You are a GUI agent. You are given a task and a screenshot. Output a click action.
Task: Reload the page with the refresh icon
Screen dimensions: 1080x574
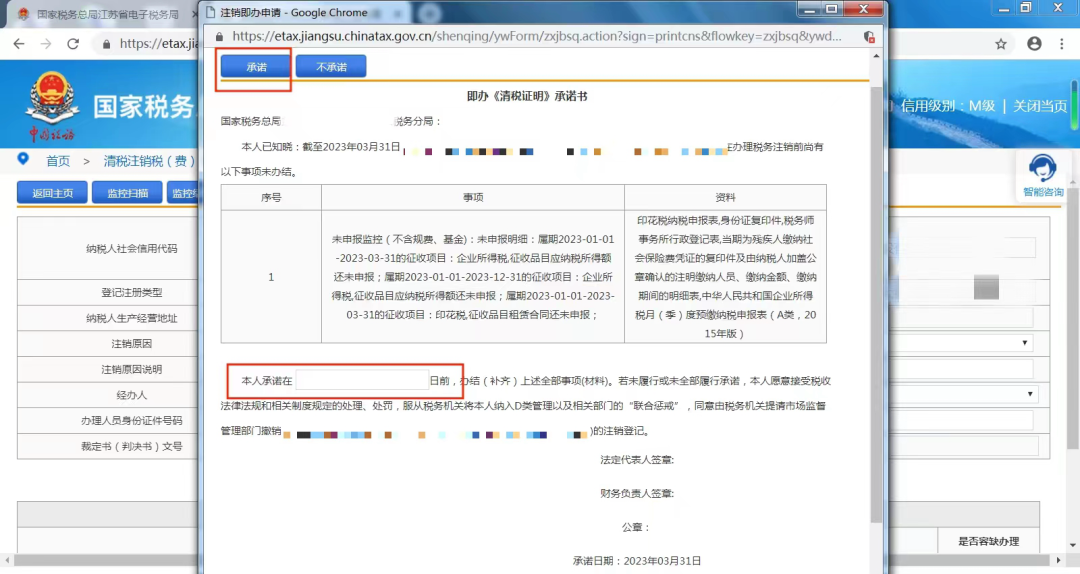[73, 44]
